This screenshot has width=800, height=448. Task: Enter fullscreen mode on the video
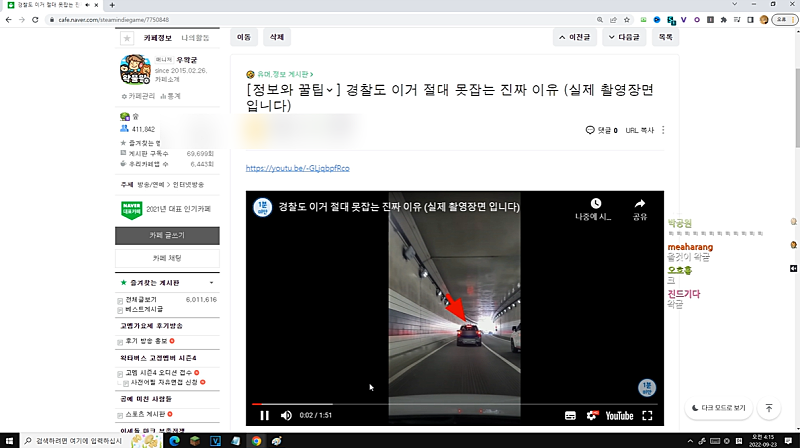click(647, 415)
